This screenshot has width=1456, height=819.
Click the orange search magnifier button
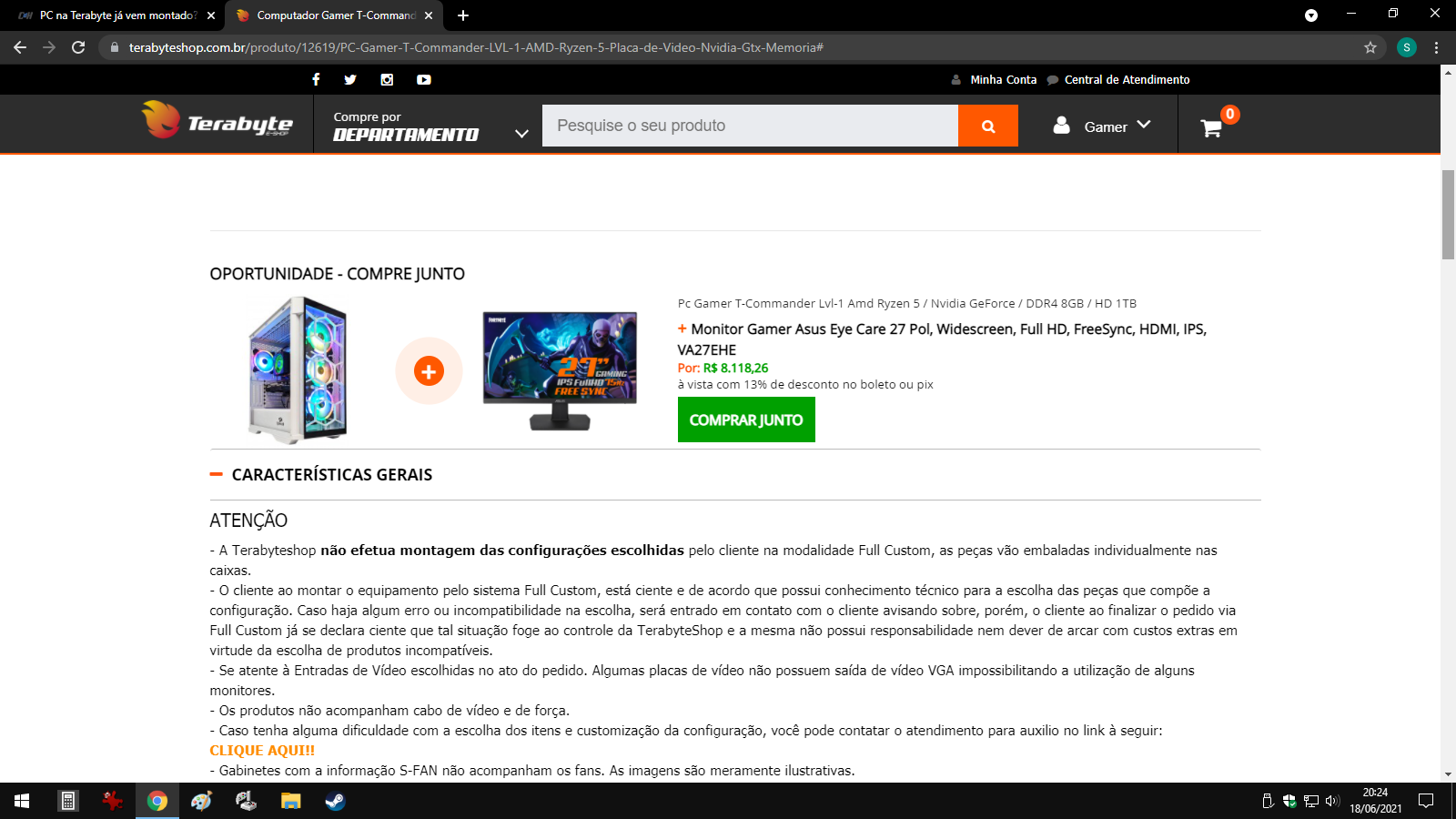coord(988,126)
